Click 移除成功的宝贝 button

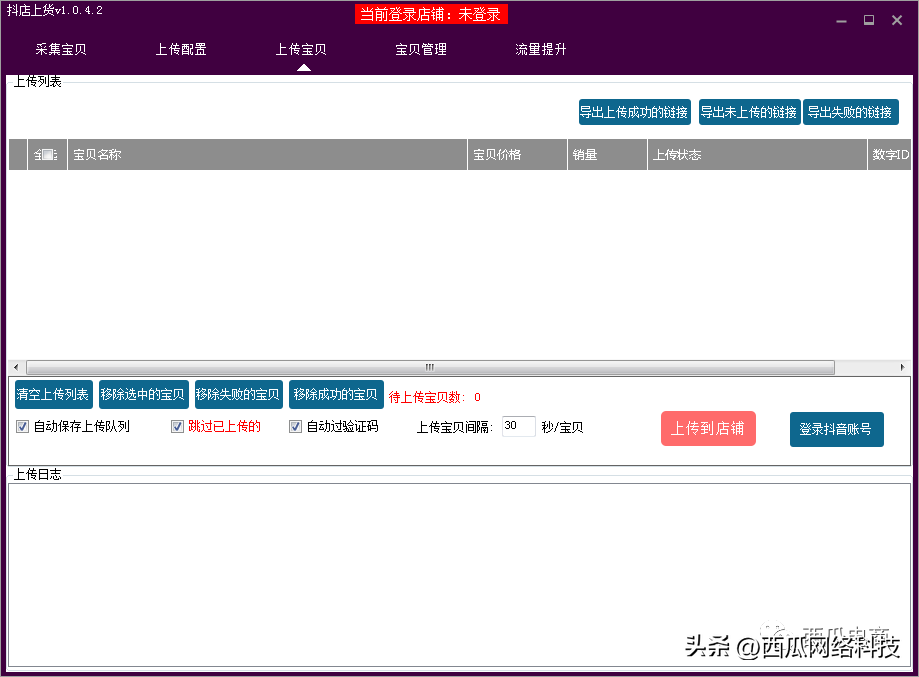pyautogui.click(x=336, y=394)
